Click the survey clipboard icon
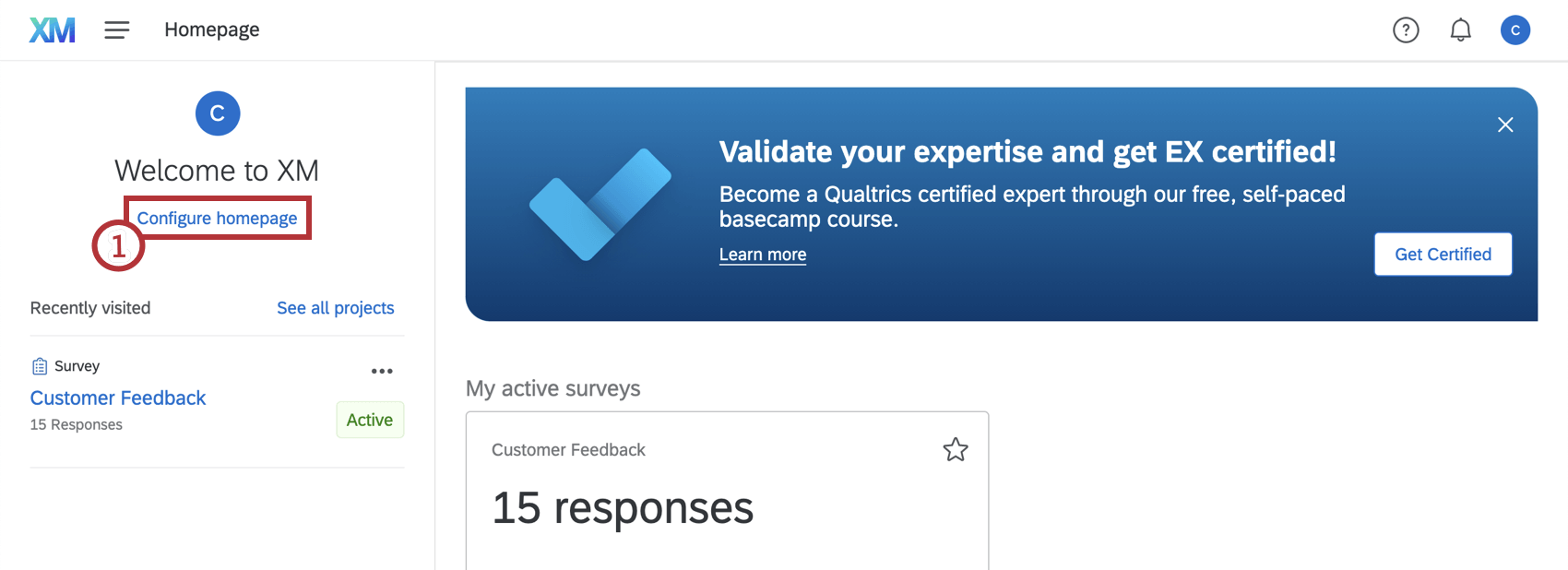Viewport: 1568px width, 570px height. coord(40,366)
